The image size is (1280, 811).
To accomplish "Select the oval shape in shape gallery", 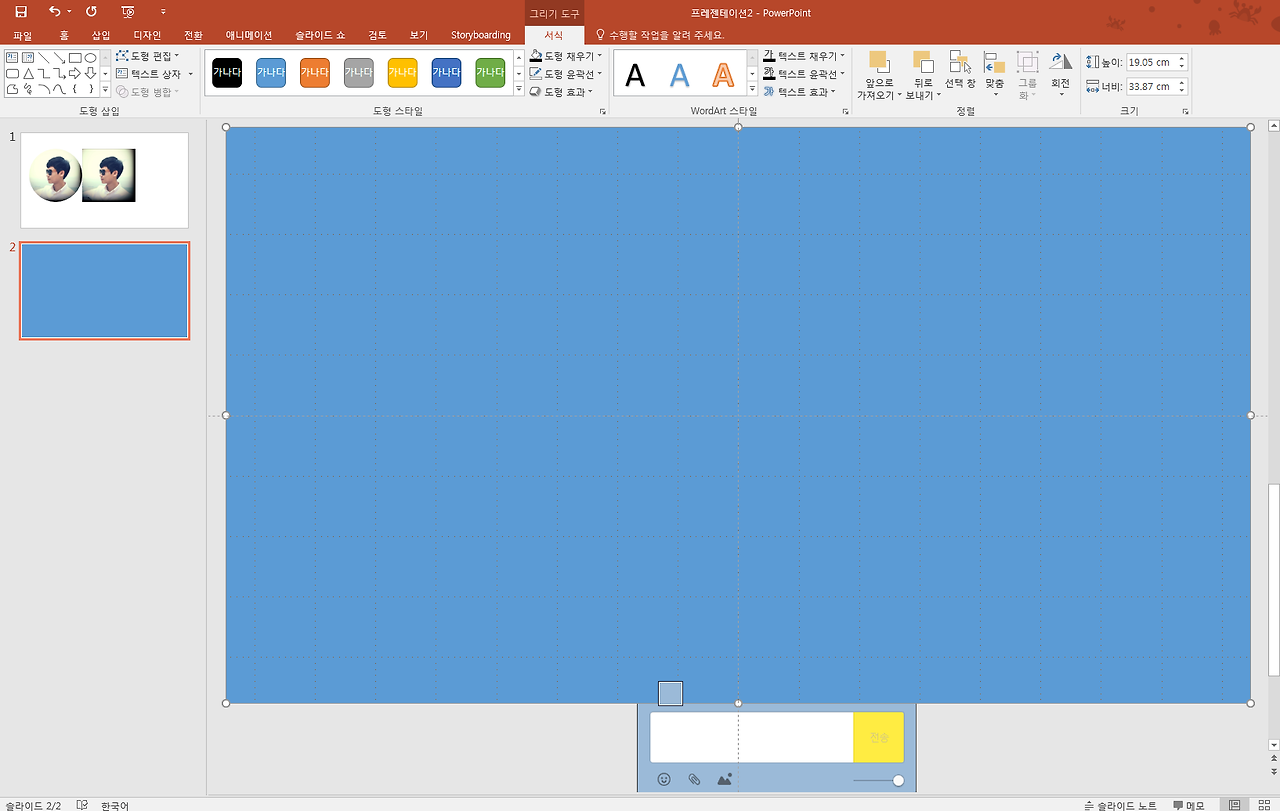I will point(91,58).
